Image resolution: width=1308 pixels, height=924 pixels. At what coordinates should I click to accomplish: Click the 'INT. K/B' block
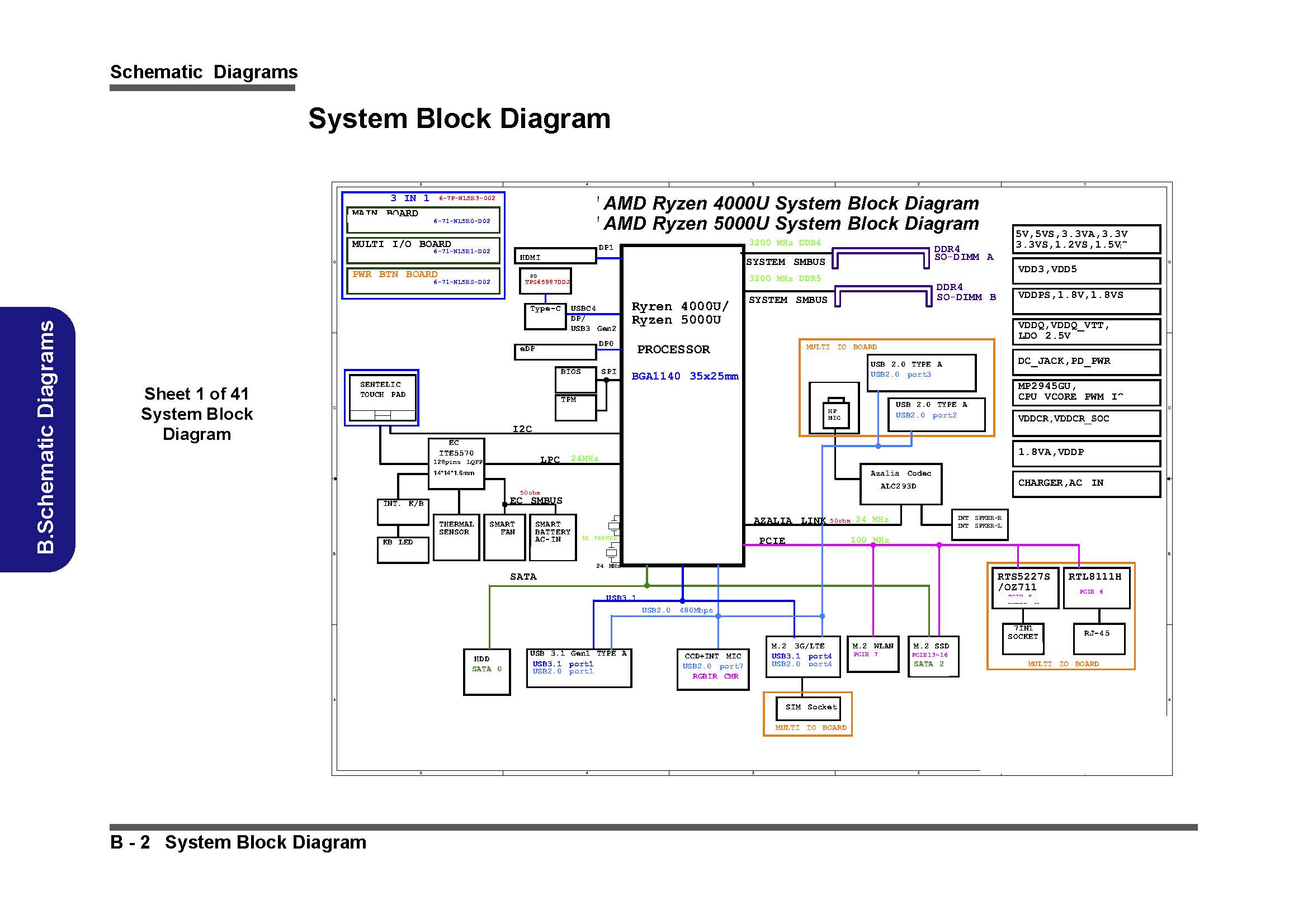click(x=403, y=512)
